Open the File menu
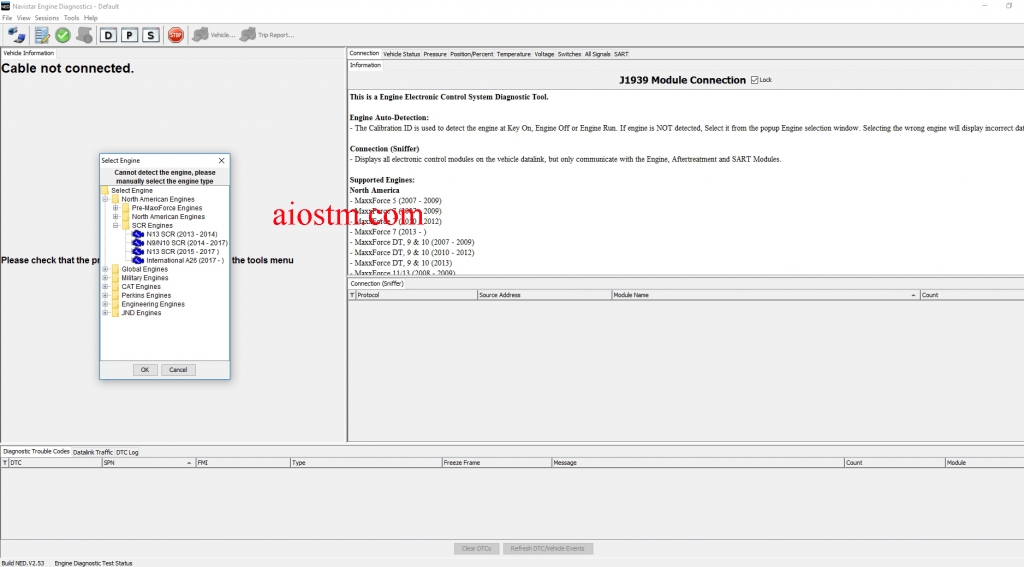 7,18
